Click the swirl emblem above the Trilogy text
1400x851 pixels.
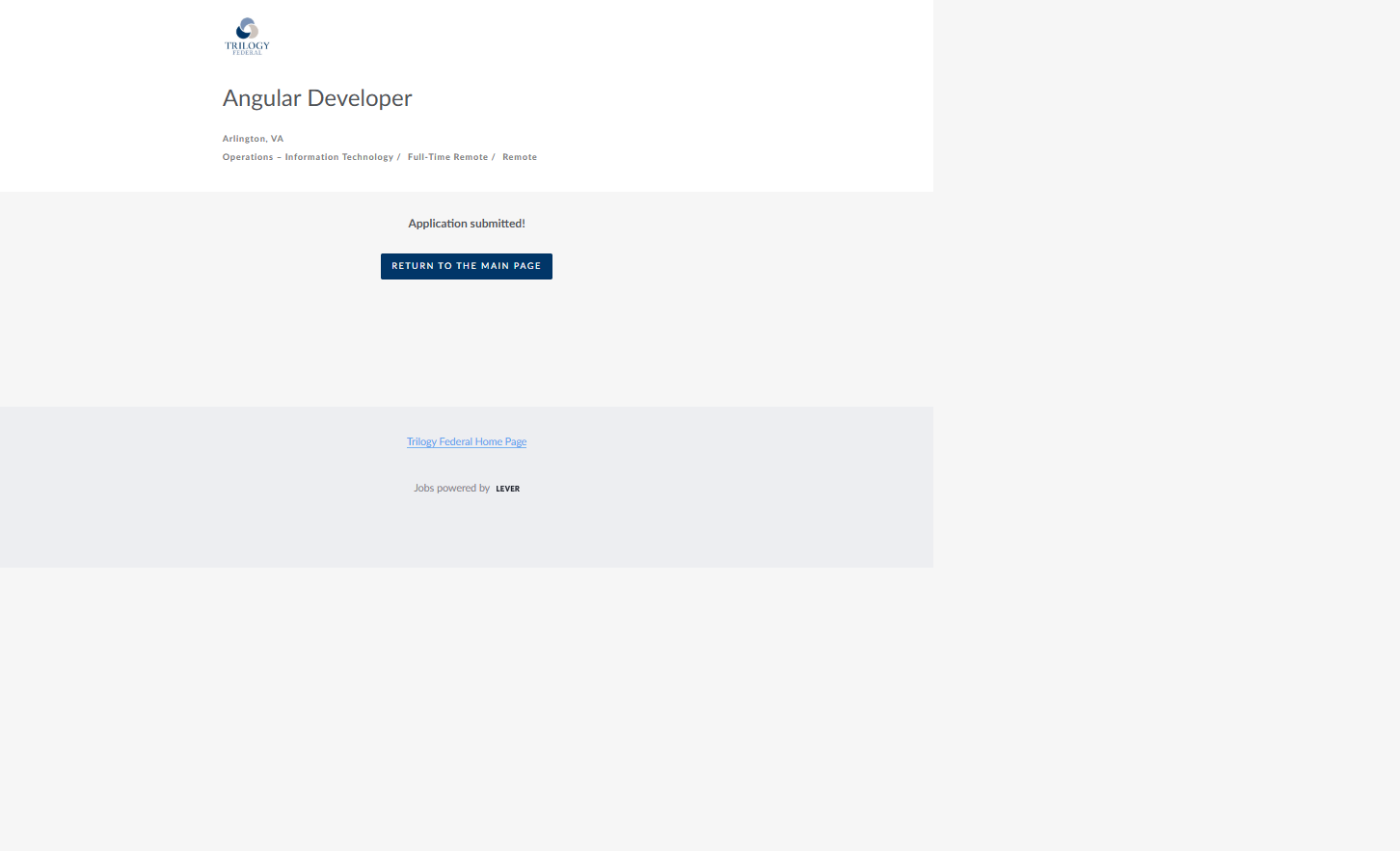247,28
